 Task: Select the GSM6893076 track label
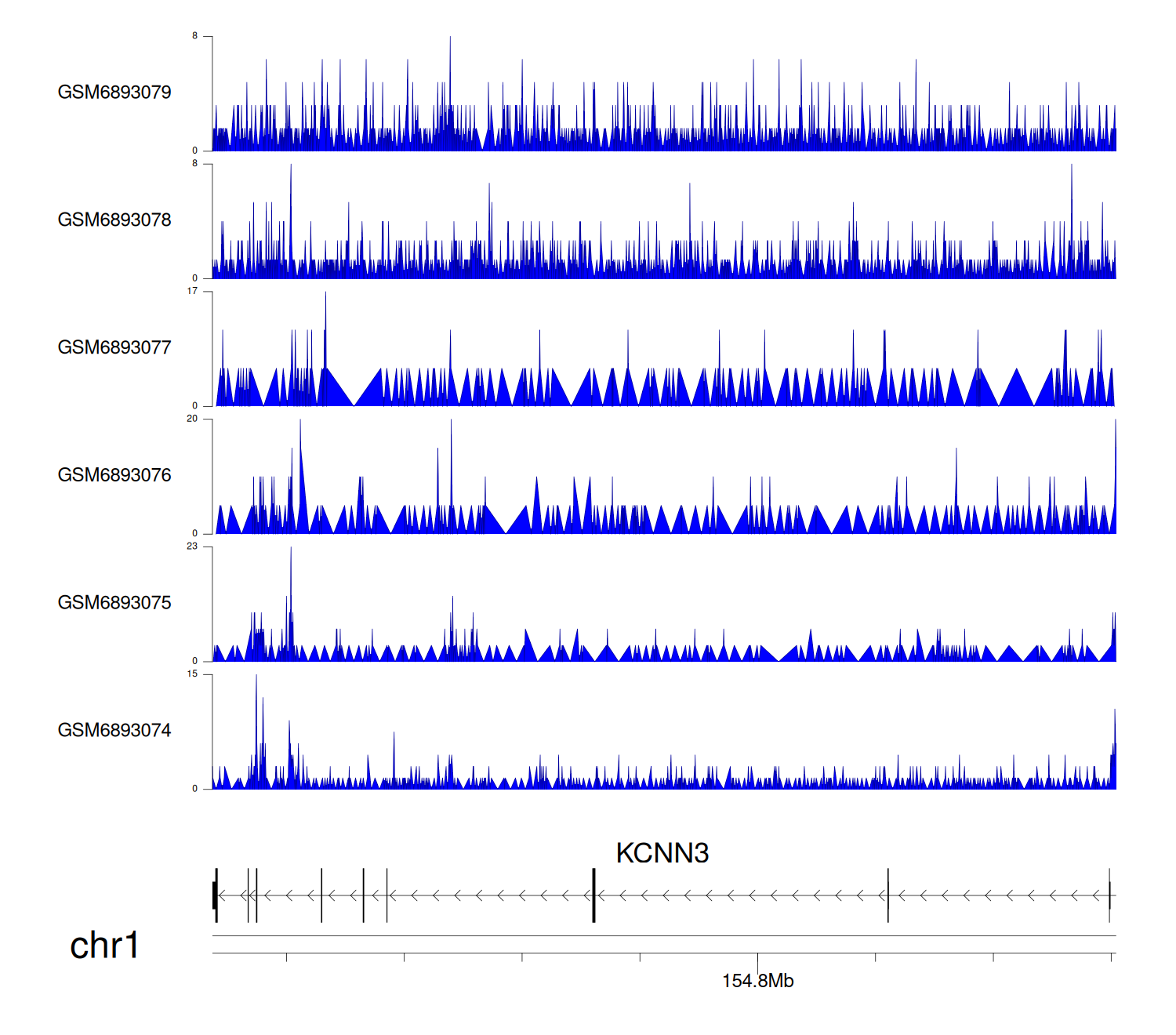click(114, 475)
